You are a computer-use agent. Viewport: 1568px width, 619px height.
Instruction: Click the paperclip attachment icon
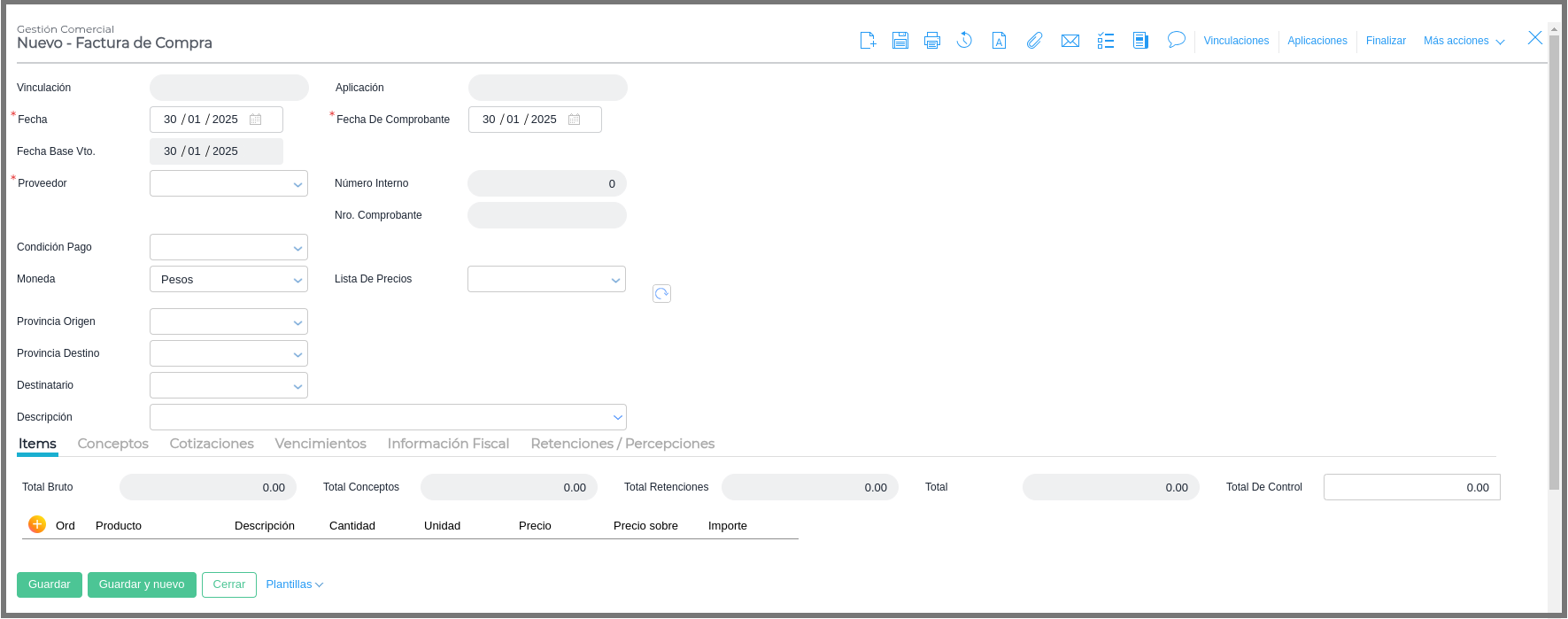1034,41
